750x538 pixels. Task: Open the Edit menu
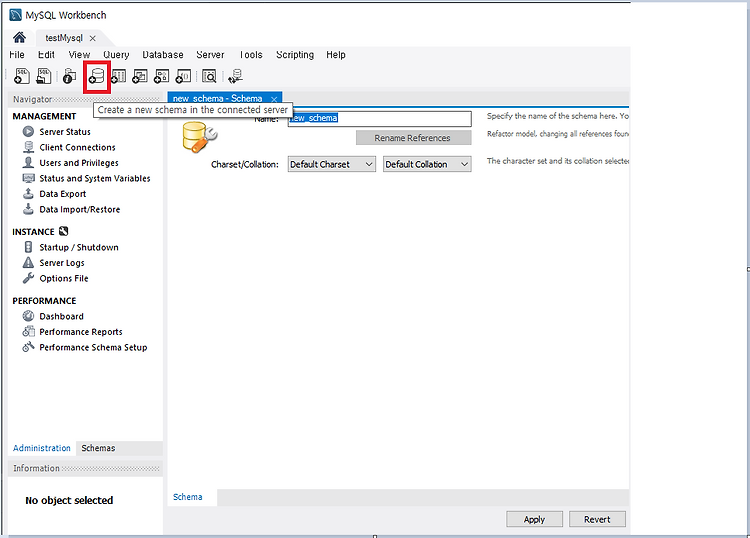tap(46, 55)
